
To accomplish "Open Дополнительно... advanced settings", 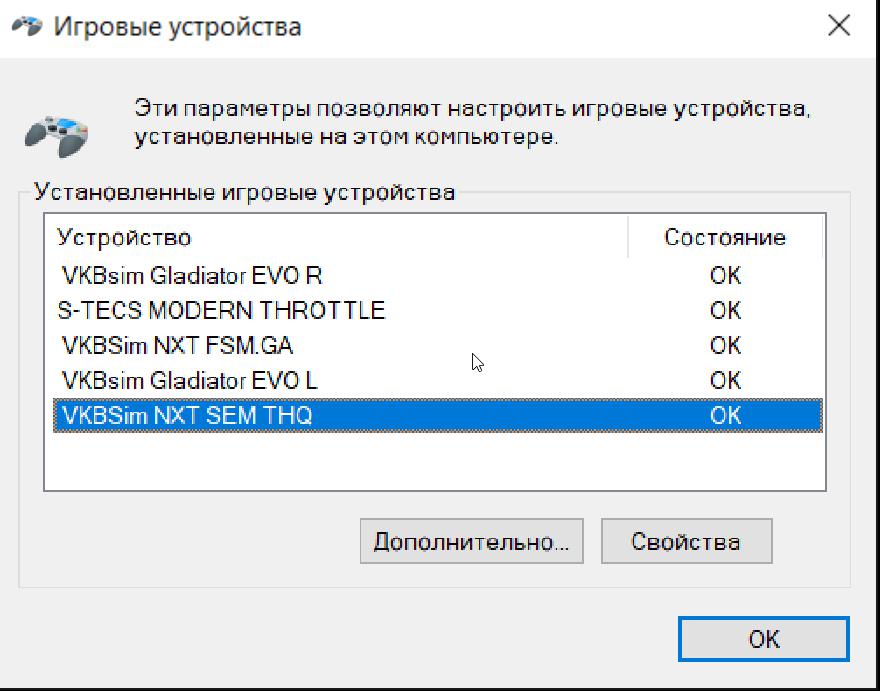I will point(471,542).
